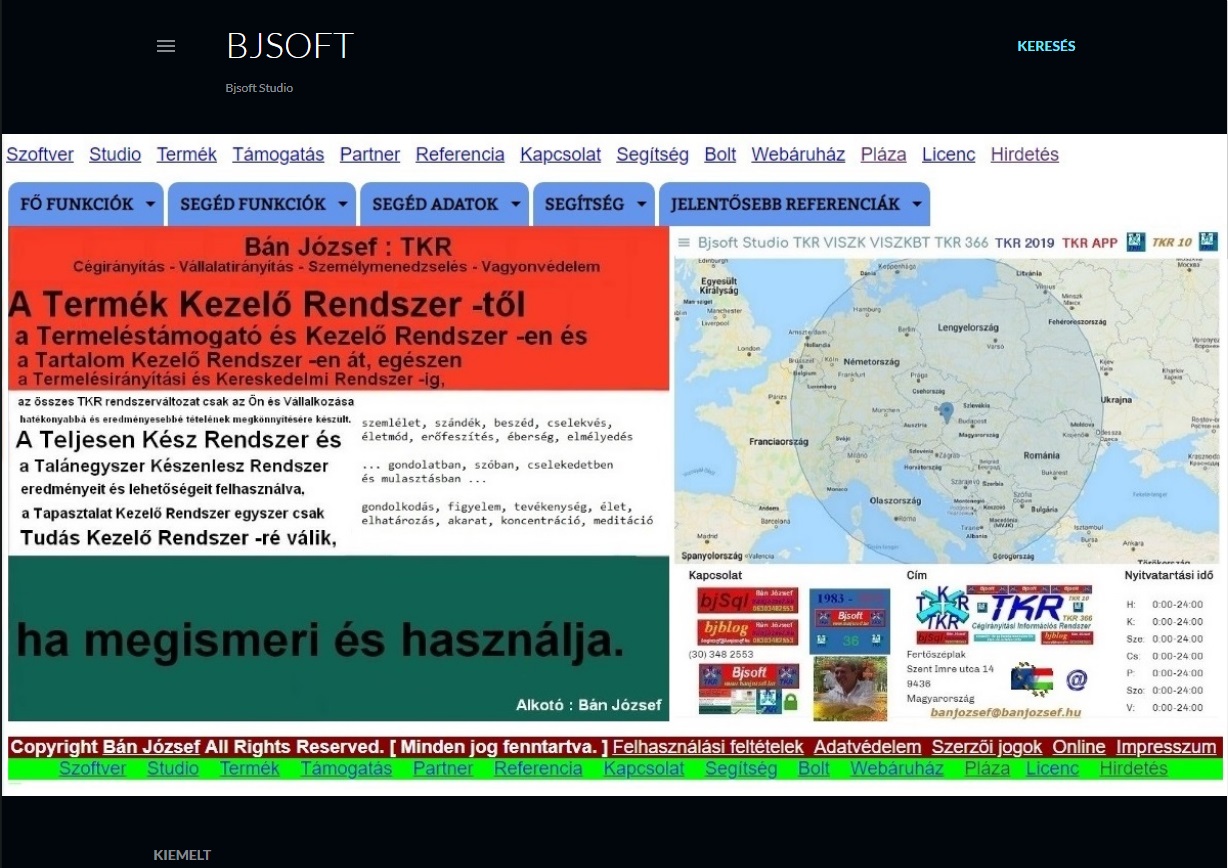This screenshot has height=868, width=1228.
Task: Open Studio in the green footer bar
Action: click(173, 769)
